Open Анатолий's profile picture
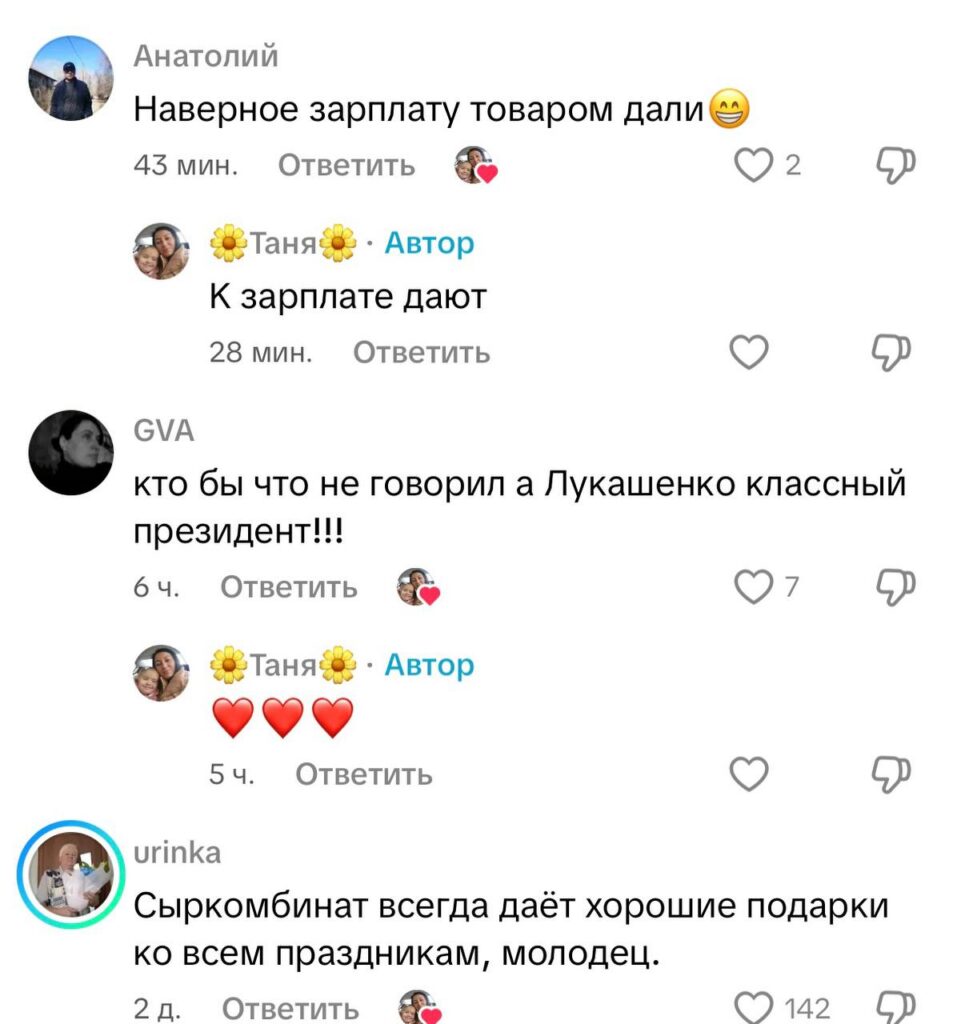The height and width of the screenshot is (1024, 953). [x=71, y=78]
